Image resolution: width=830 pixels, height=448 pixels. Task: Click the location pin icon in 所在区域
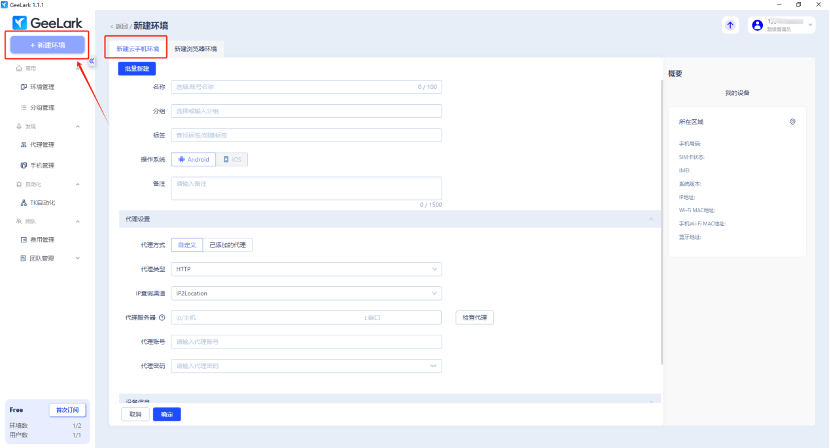(x=792, y=122)
